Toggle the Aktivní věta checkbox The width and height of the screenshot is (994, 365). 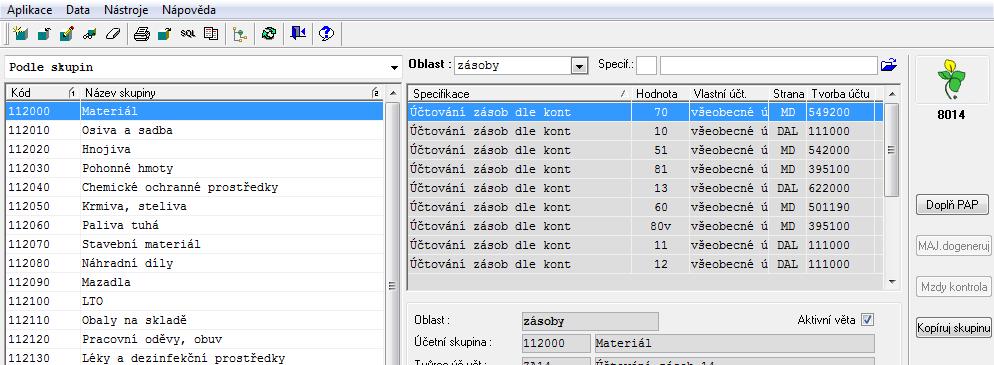[867, 320]
